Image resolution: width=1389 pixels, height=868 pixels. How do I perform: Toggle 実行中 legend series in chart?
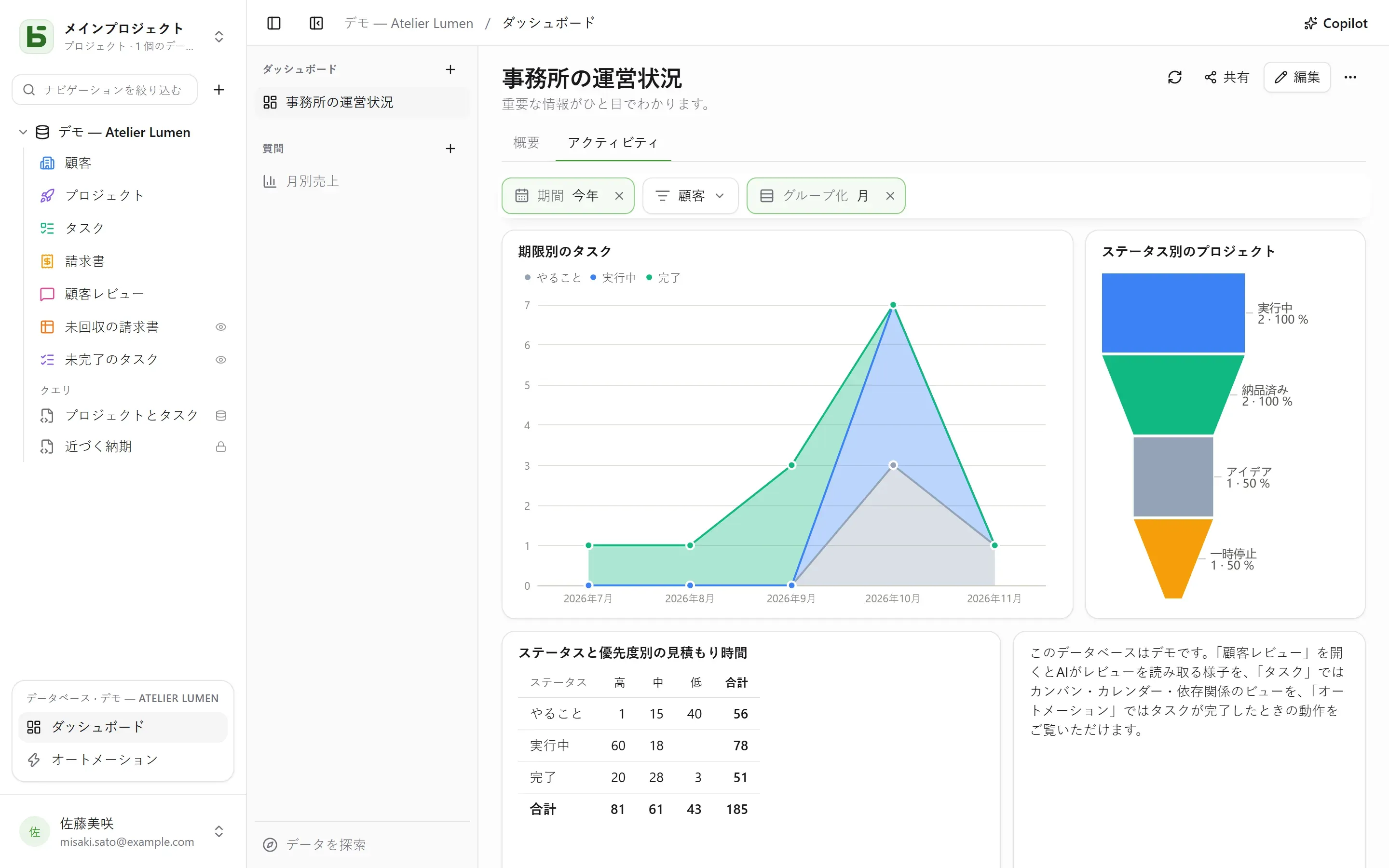(613, 278)
